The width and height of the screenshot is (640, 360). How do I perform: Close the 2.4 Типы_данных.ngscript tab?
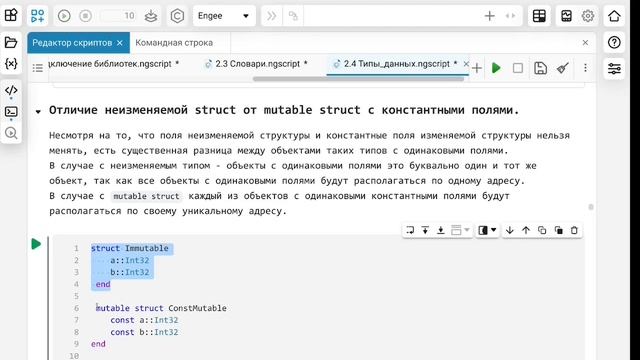(466, 64)
